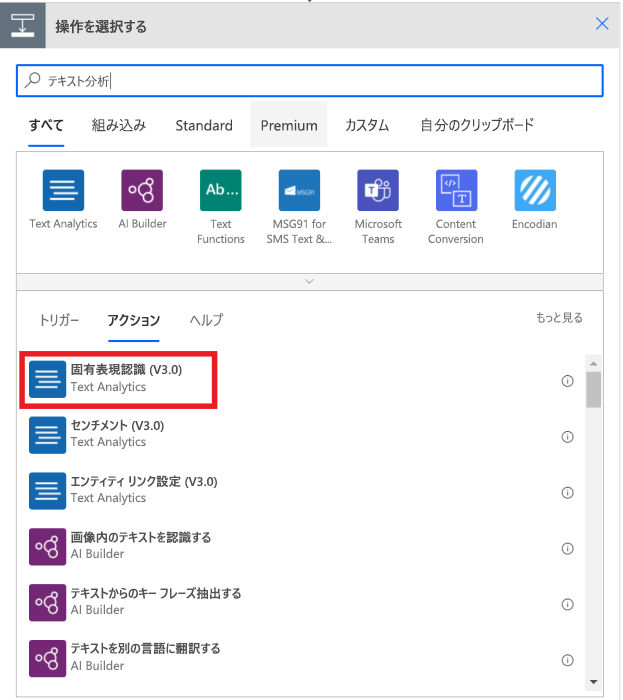623x700 pixels.
Task: Choose the Encodian connector icon
Action: [535, 190]
